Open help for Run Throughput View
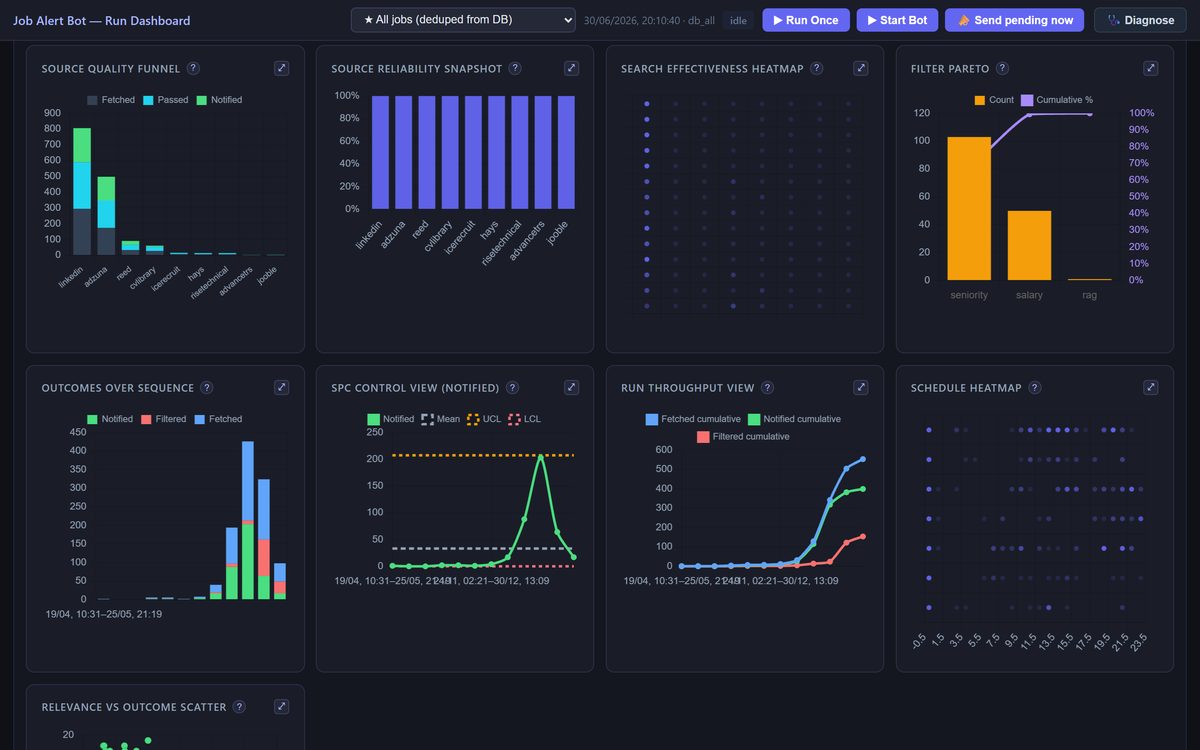Screen dimensions: 1200x750 [x=767, y=388]
